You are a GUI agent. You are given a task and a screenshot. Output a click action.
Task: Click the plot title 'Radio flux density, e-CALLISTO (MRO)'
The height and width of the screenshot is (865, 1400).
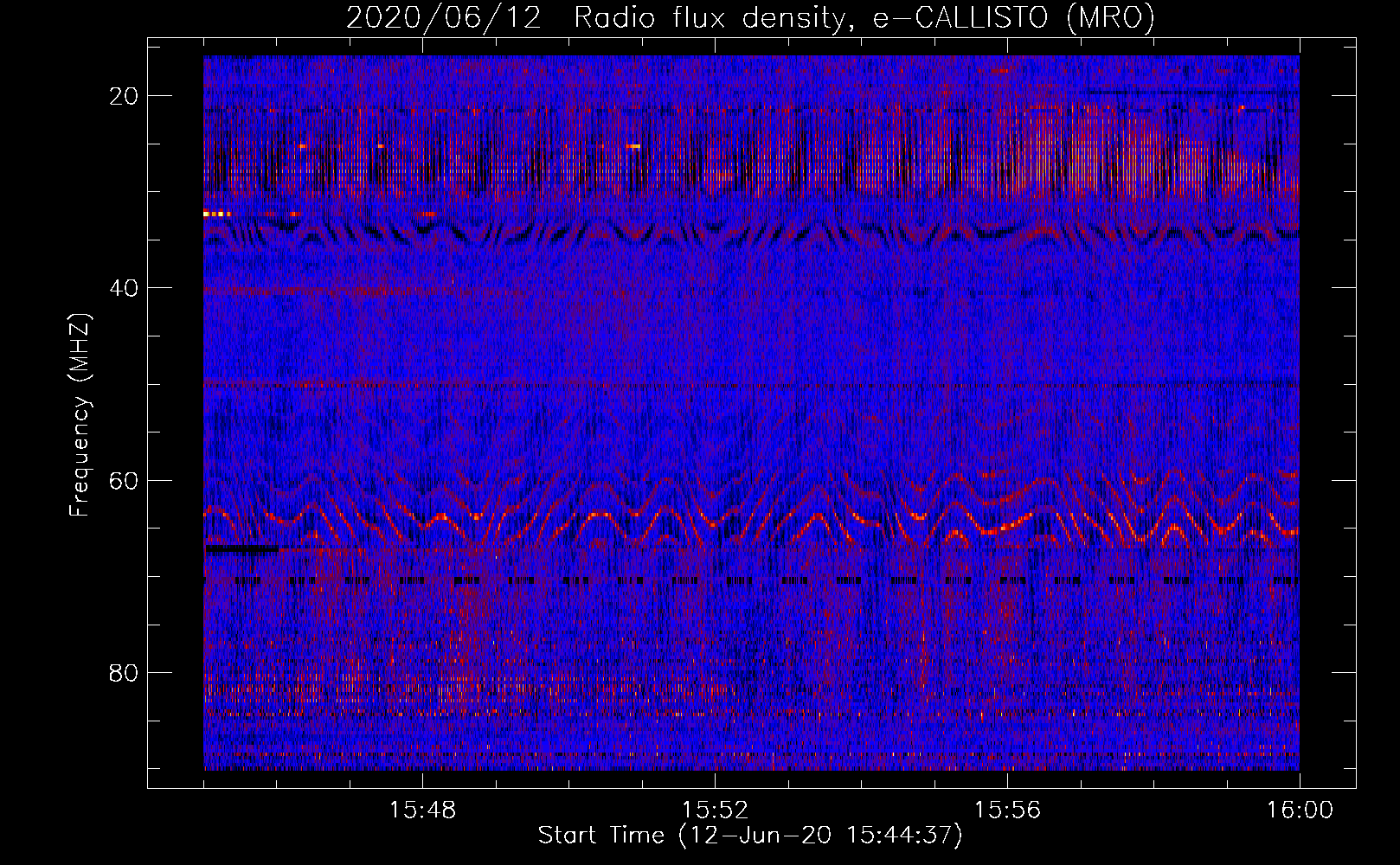click(x=864, y=17)
